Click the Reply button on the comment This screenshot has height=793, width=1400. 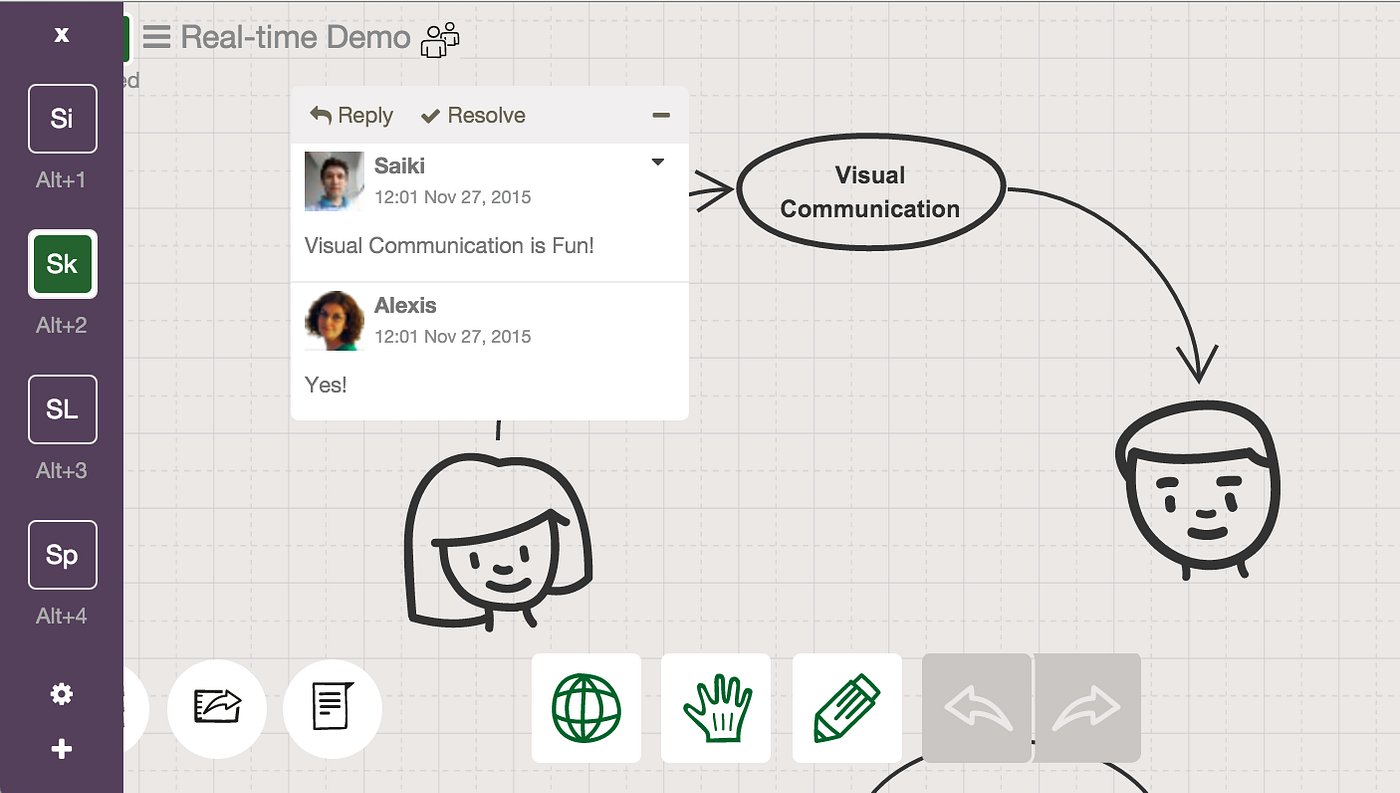point(350,115)
